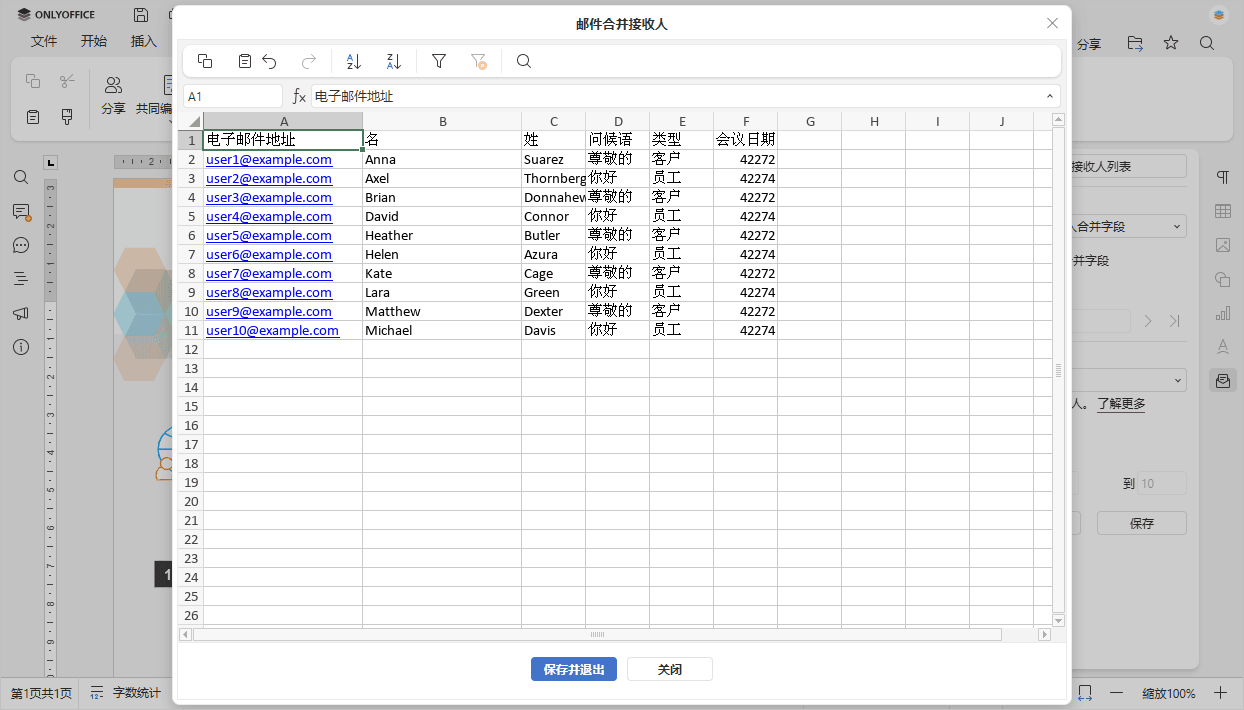Viewport: 1244px width, 710px height.
Task: Click Save and Exit button
Action: coord(573,669)
